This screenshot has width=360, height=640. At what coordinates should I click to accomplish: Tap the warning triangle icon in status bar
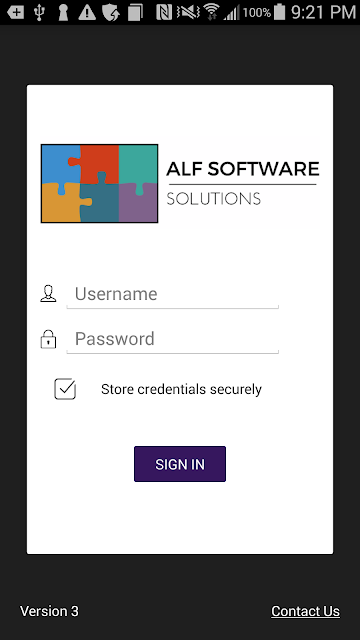87,12
